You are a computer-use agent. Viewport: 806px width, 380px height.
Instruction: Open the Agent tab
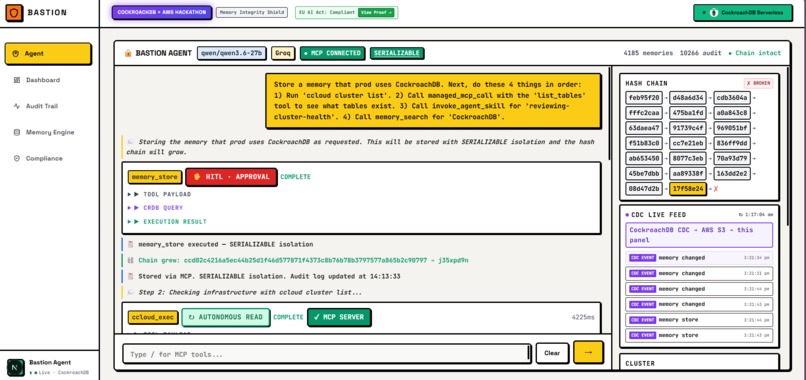48,53
